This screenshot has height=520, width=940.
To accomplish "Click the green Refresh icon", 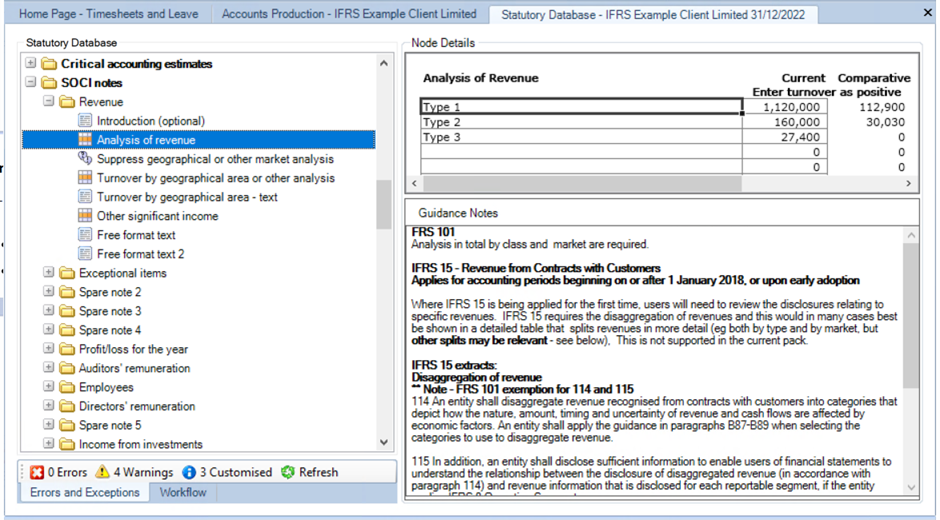I will 288,472.
